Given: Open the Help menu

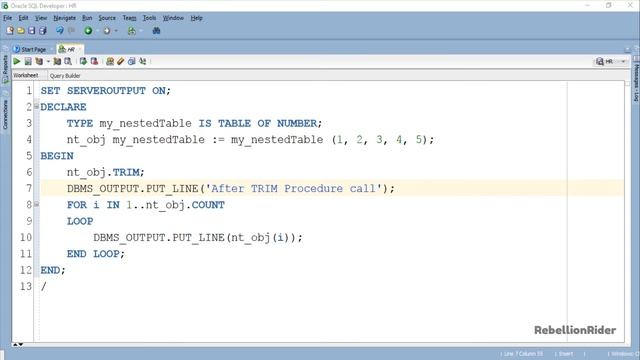Looking at the screenshot, I should tap(196, 18).
